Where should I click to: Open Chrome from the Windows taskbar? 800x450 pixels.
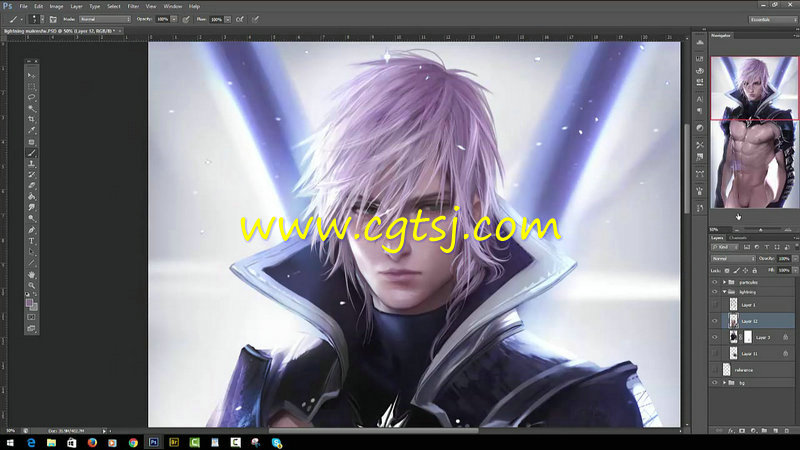pos(133,442)
